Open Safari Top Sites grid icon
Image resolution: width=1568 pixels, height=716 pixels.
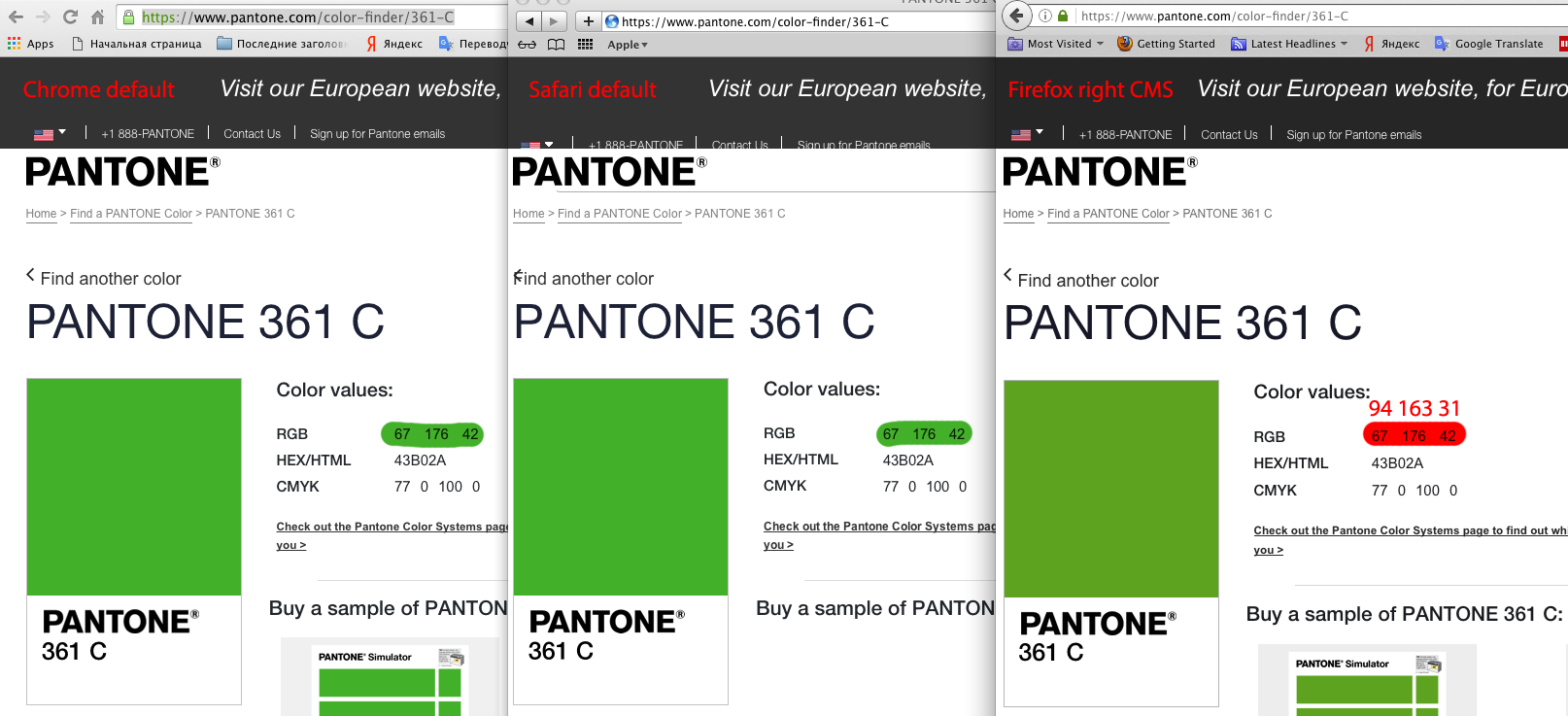(585, 45)
